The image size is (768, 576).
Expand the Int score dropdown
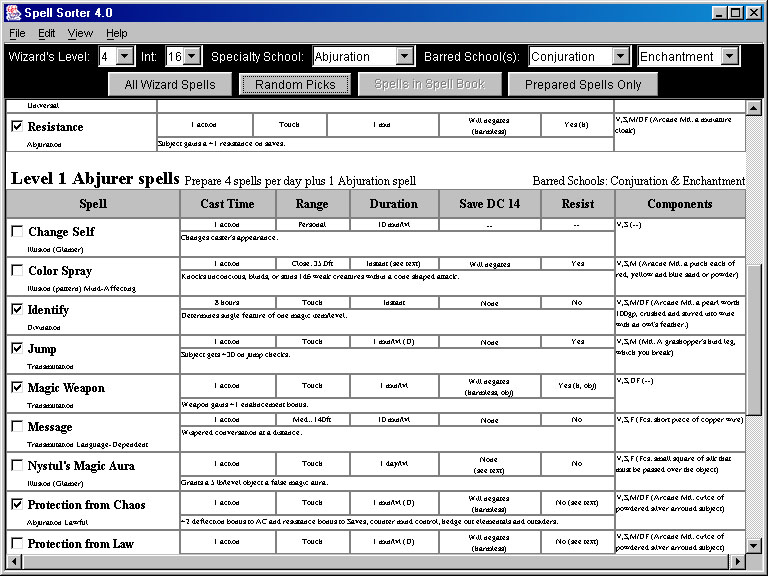point(192,56)
